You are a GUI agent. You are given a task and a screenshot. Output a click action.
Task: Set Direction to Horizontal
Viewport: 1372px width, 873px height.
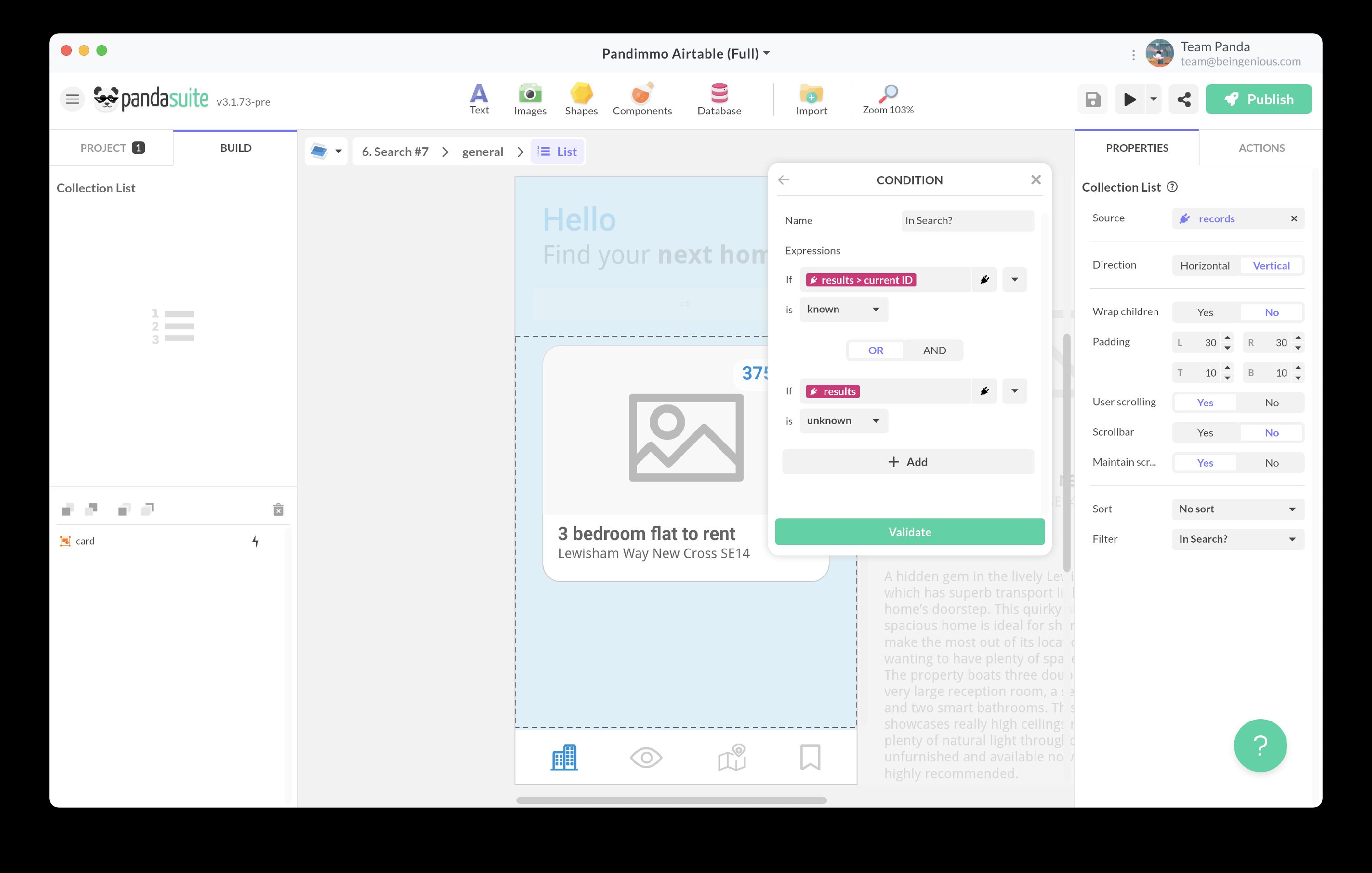click(x=1205, y=266)
